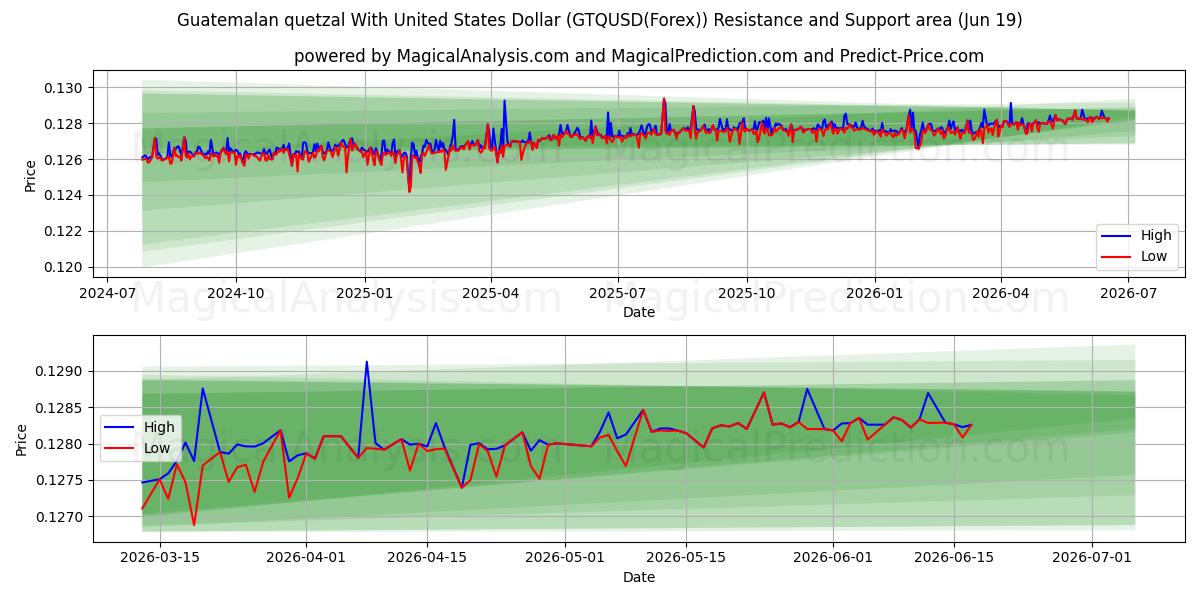Image resolution: width=1200 pixels, height=600 pixels.
Task: Click the 0.128 y-axis label in top chart
Action: (64, 124)
